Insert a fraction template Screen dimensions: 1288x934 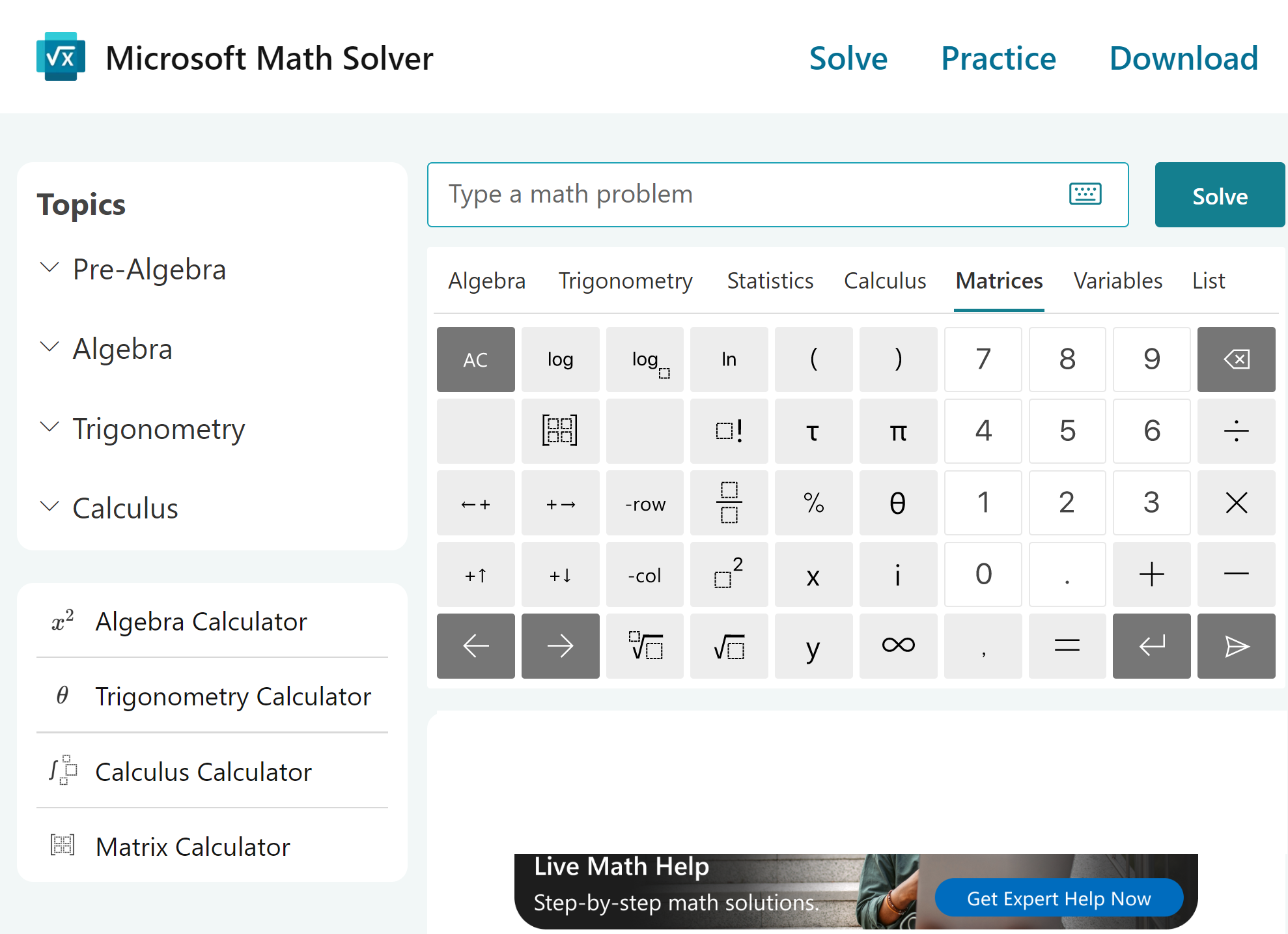(729, 503)
